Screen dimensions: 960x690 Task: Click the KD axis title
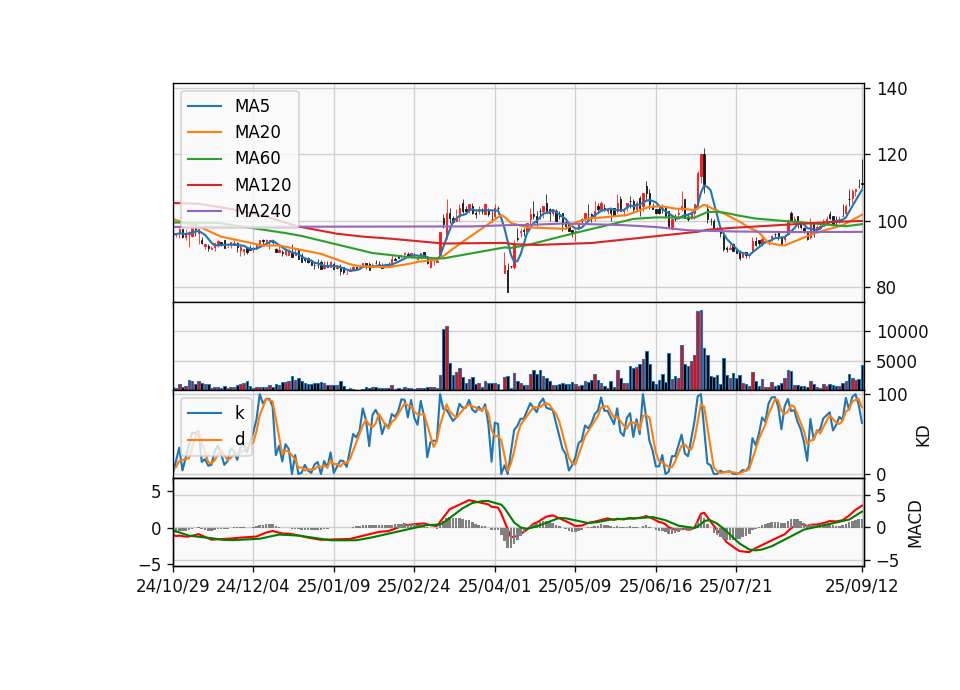(x=923, y=436)
